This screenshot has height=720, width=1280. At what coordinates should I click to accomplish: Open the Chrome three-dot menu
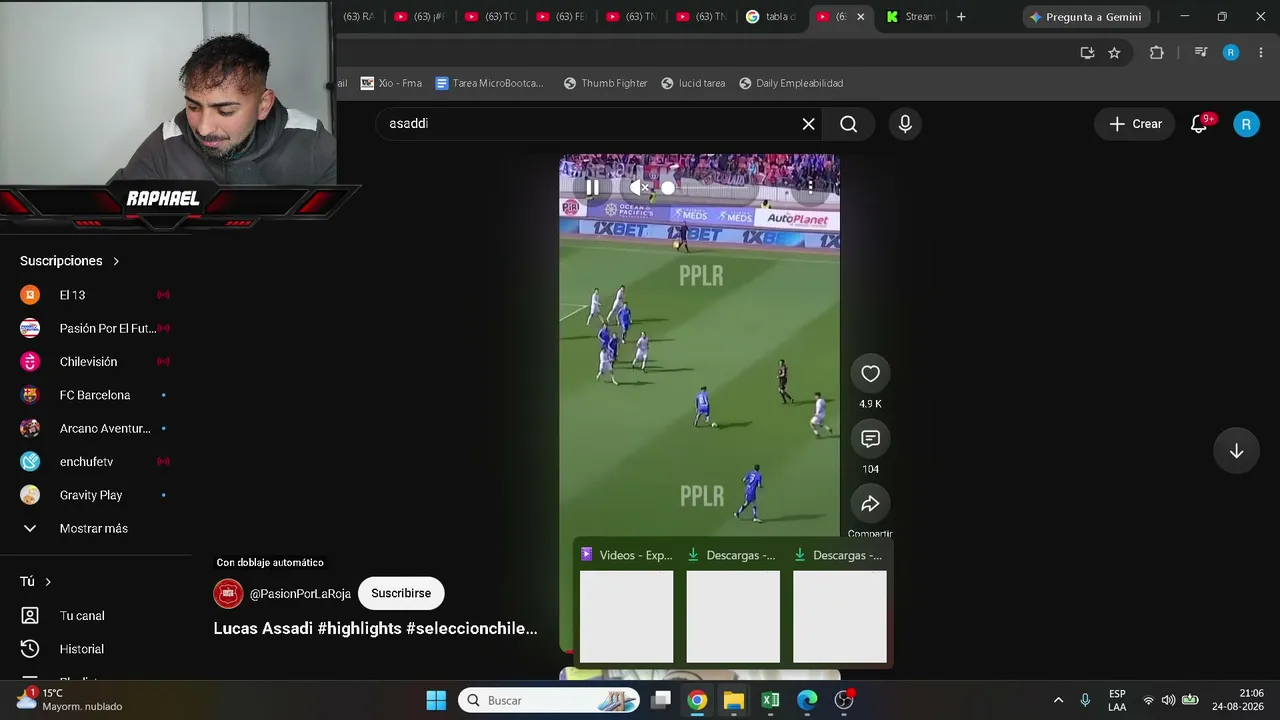coord(1261,53)
